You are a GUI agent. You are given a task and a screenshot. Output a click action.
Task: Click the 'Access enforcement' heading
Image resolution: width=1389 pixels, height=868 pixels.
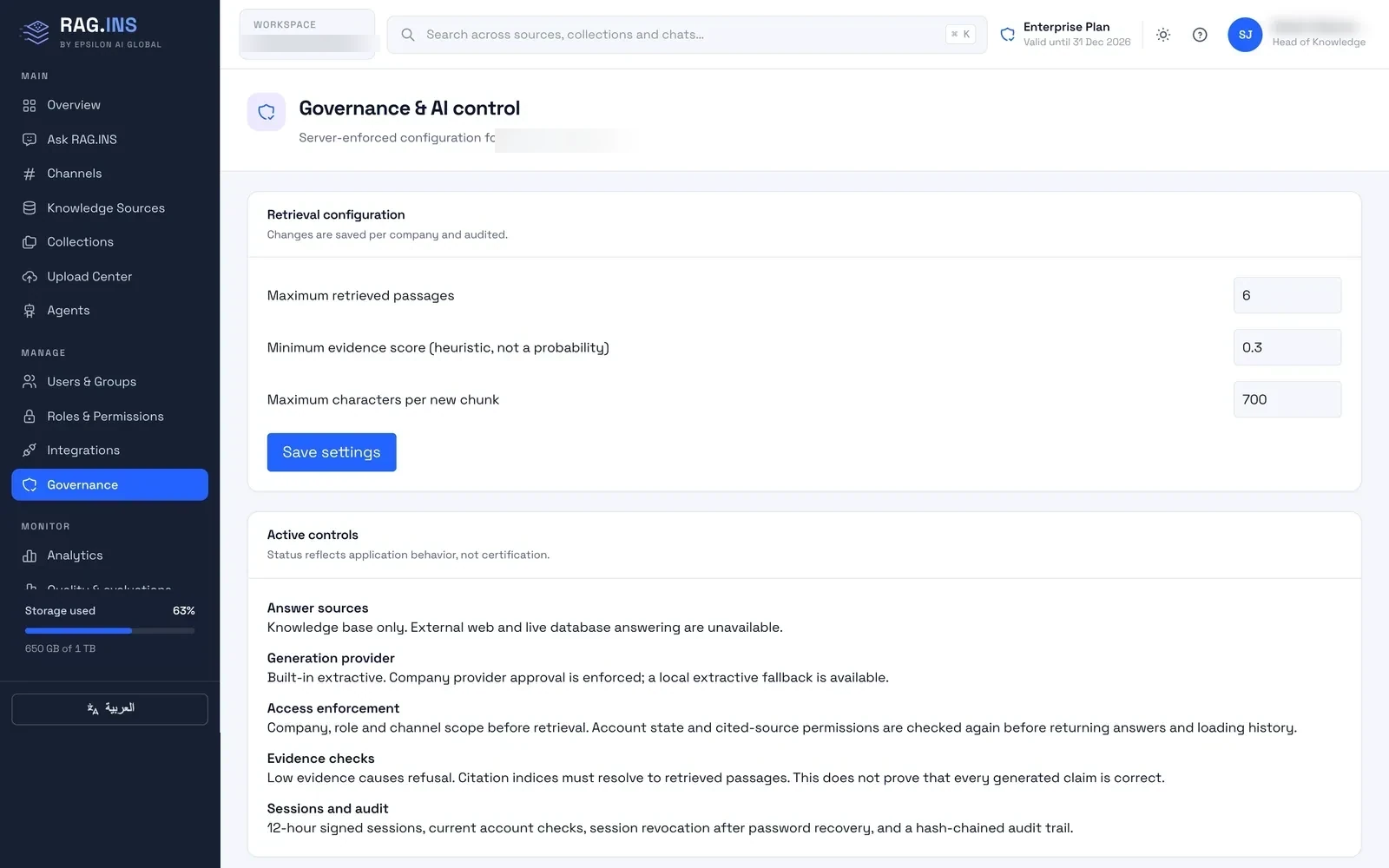click(333, 708)
